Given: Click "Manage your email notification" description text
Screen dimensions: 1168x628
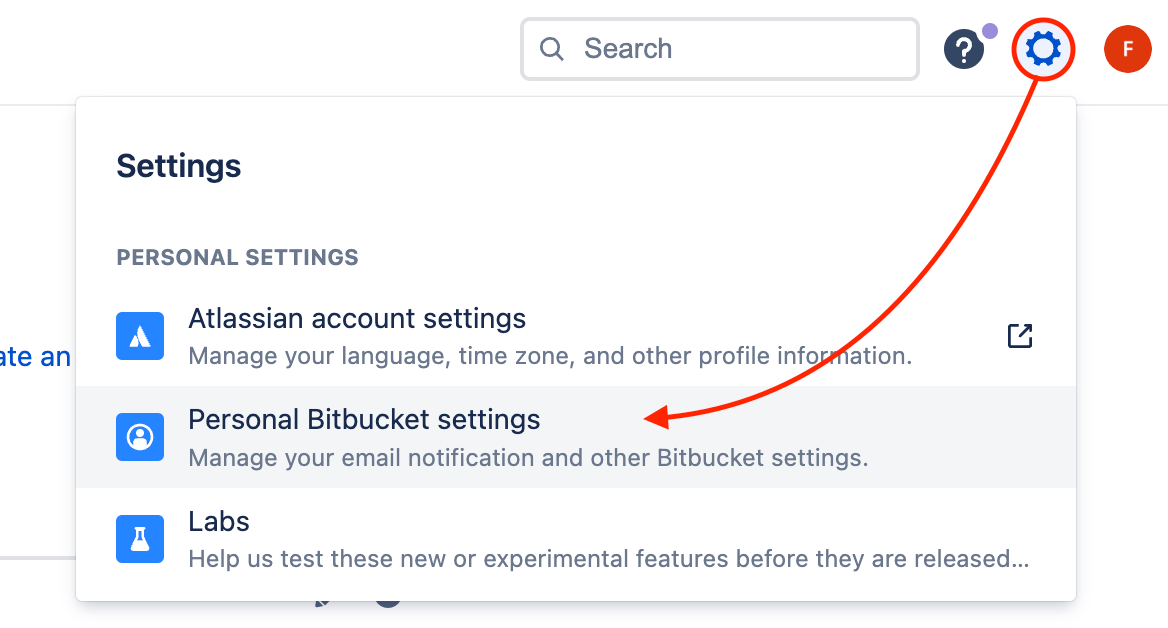Looking at the screenshot, I should (528, 457).
